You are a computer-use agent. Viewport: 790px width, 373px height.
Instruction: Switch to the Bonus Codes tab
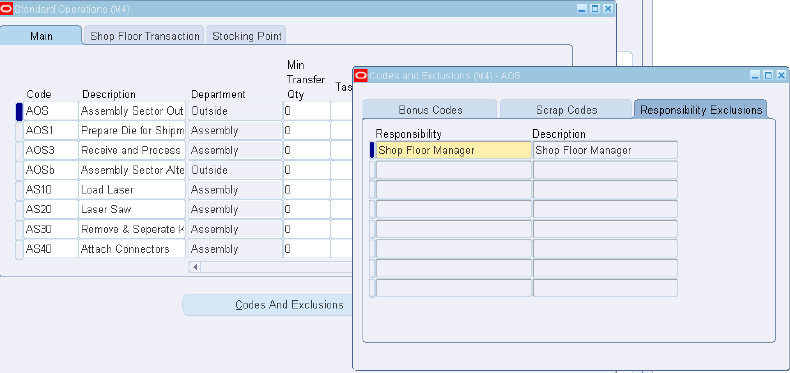[x=430, y=109]
